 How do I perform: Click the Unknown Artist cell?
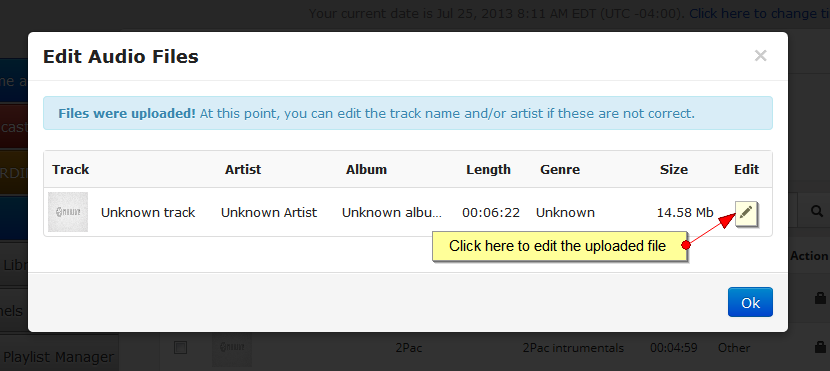click(x=269, y=213)
